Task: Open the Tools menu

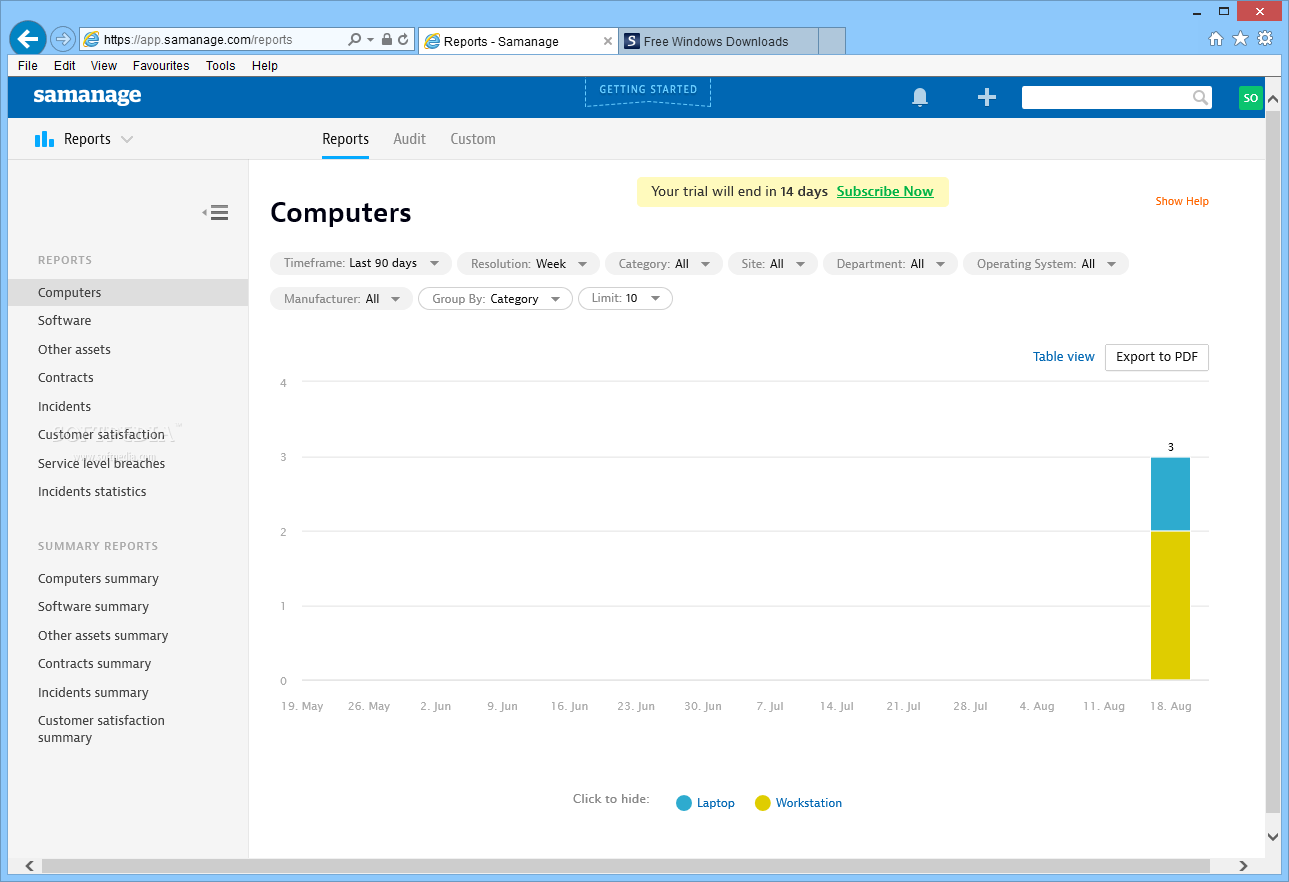Action: pyautogui.click(x=221, y=66)
